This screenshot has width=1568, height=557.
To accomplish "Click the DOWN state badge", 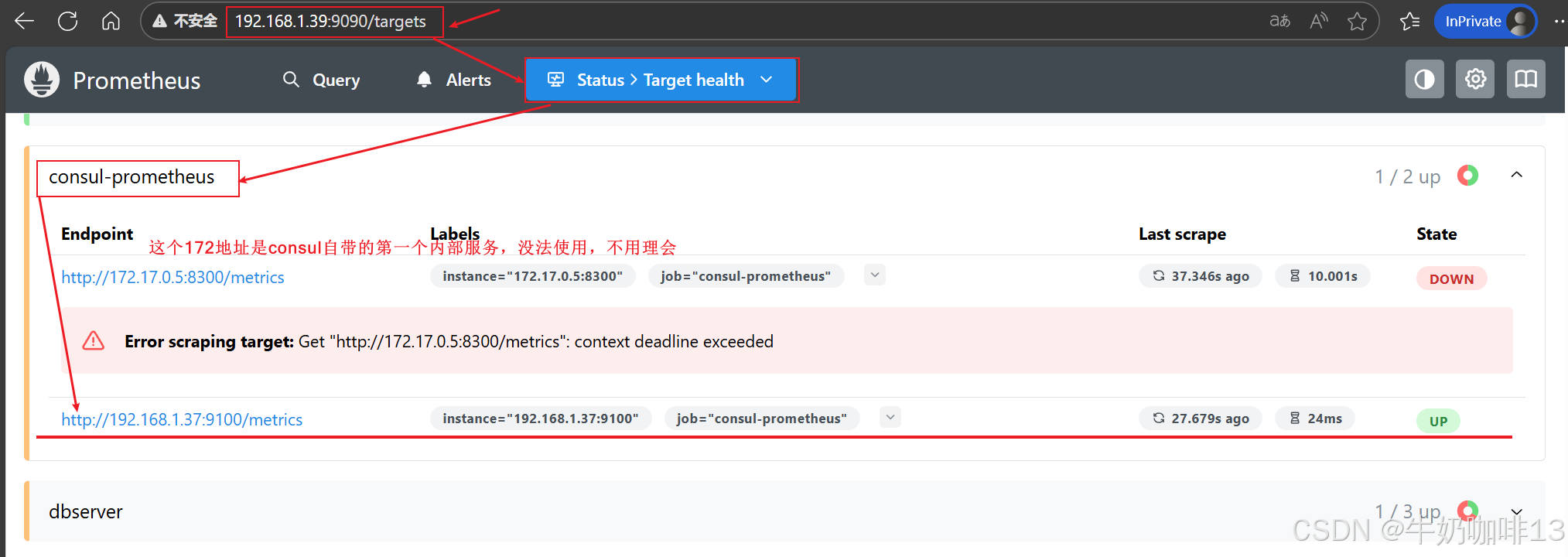I will pos(1451,279).
